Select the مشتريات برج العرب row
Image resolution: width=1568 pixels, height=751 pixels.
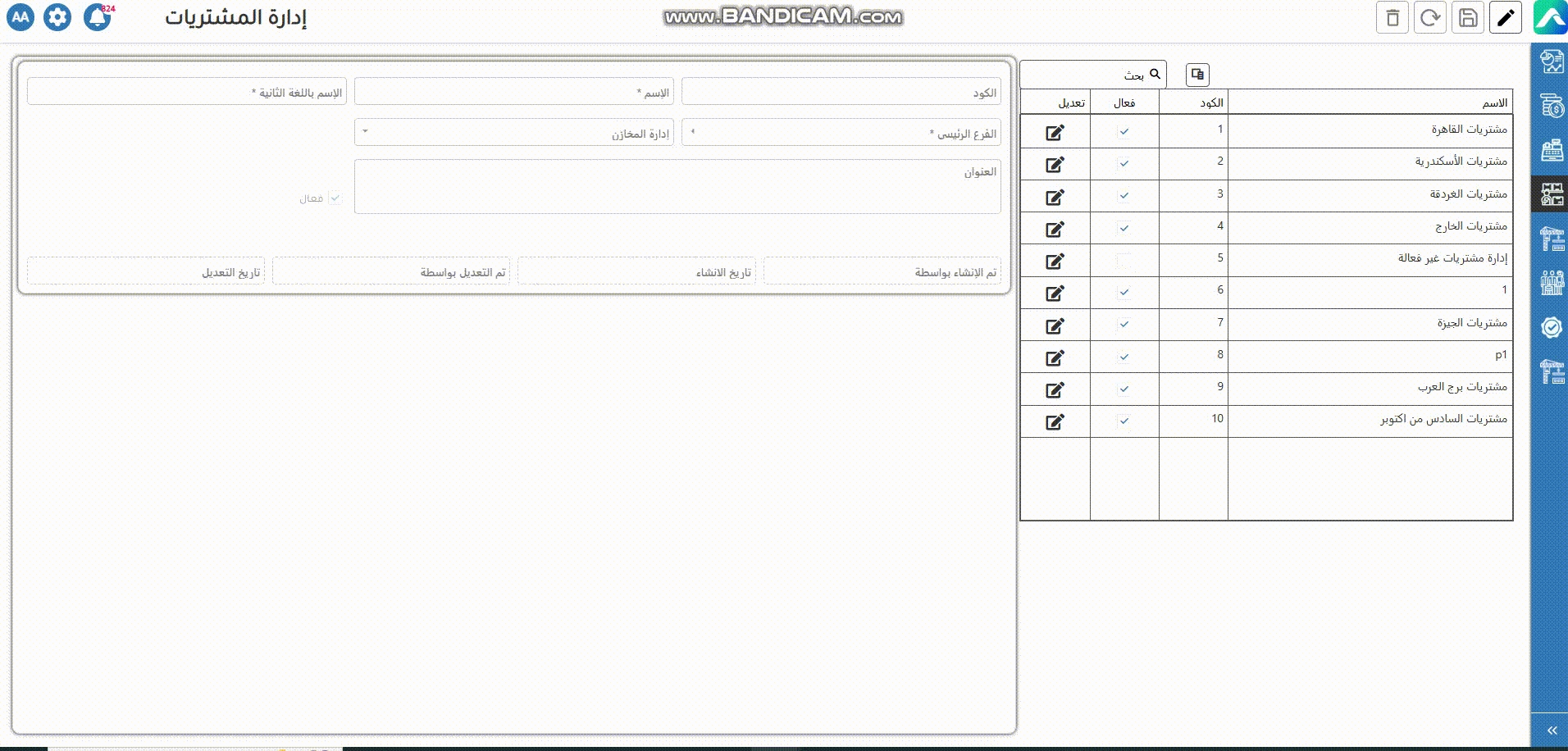click(1370, 387)
